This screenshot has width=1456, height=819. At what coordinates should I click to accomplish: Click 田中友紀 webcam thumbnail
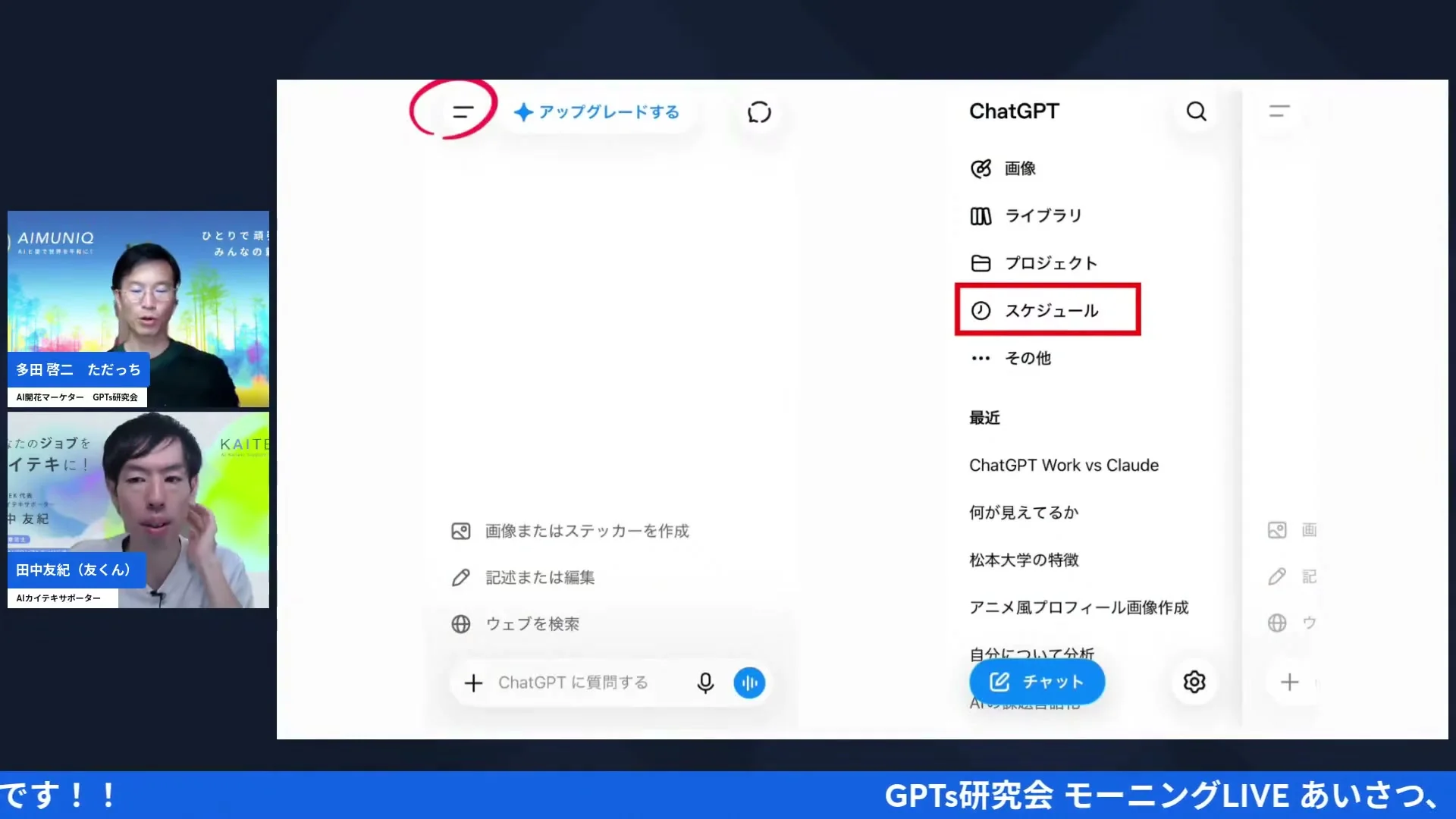(x=138, y=510)
